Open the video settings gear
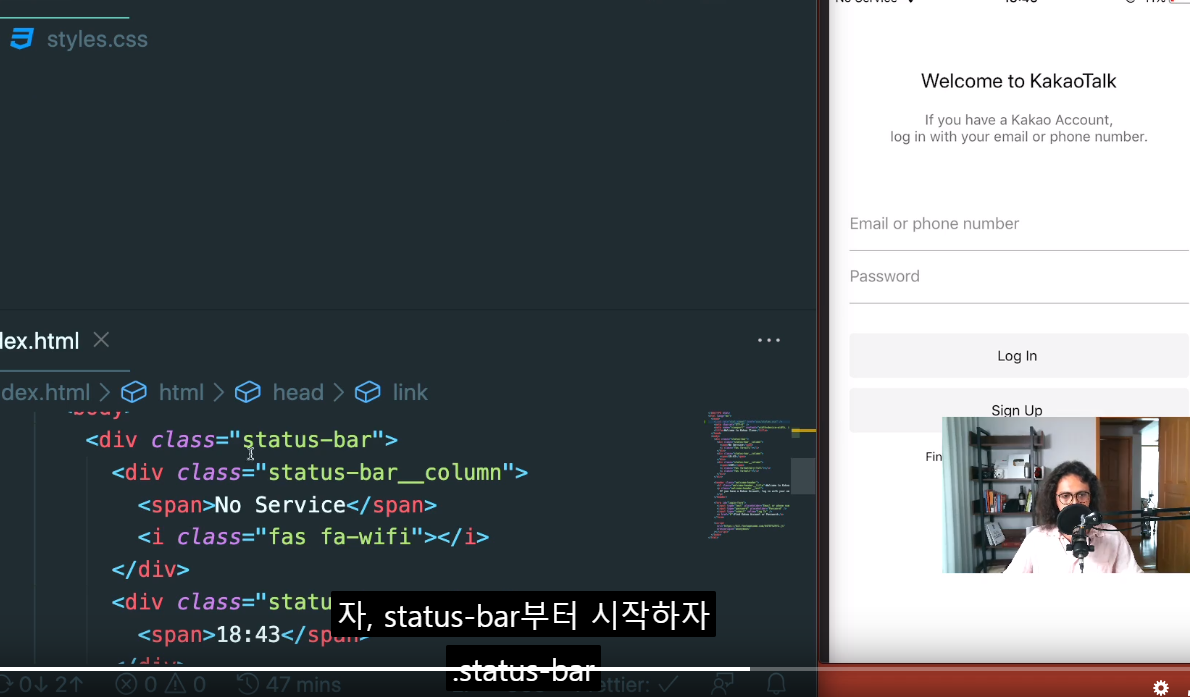The image size is (1190, 697). [x=1161, y=687]
